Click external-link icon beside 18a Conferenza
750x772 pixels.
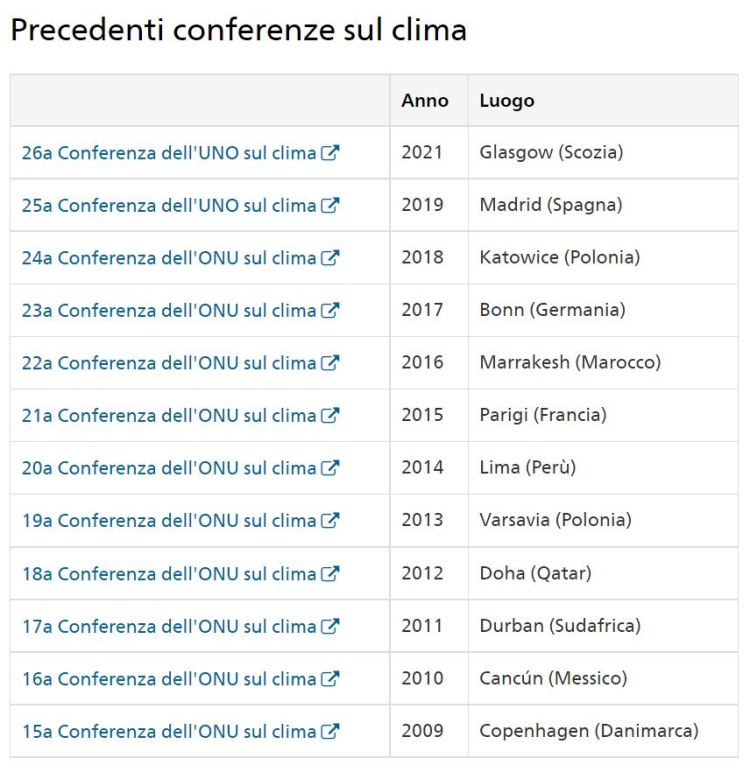(x=330, y=574)
